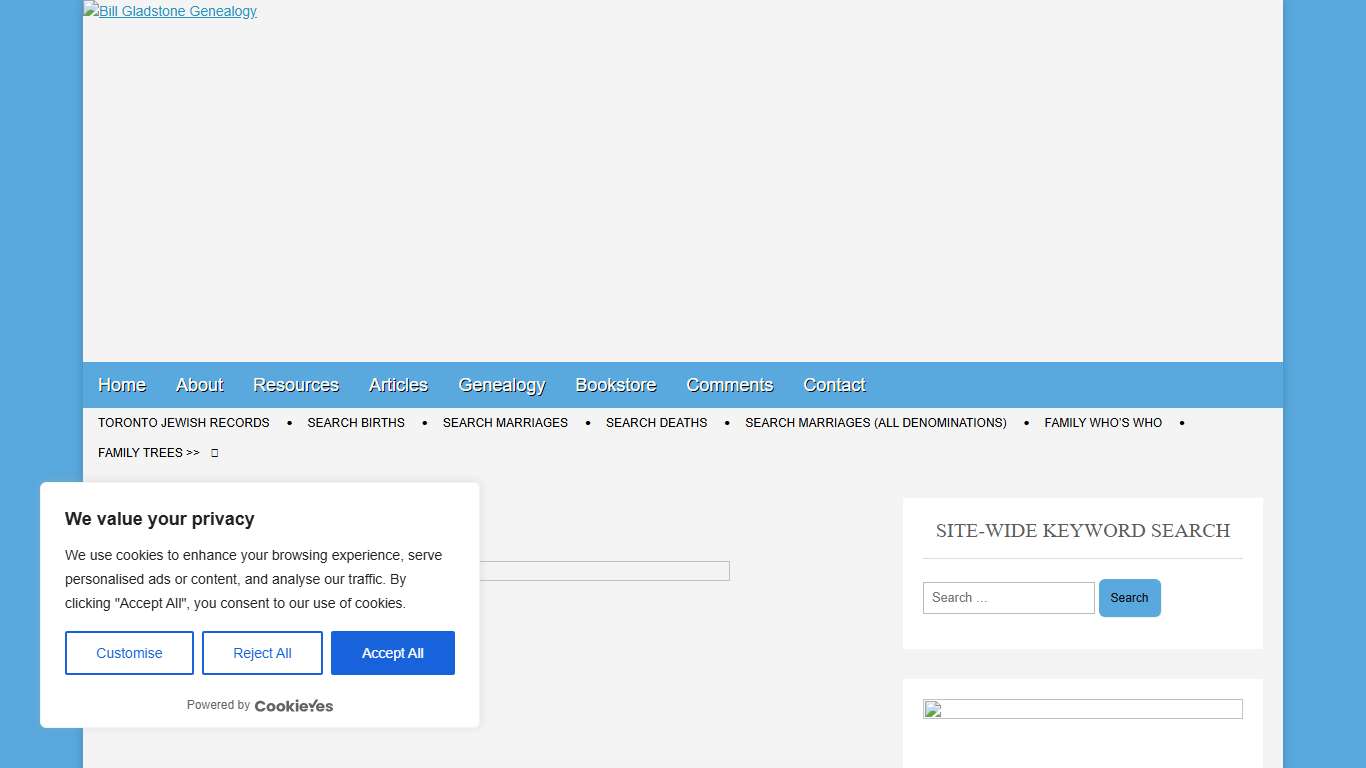The width and height of the screenshot is (1366, 768).
Task: Expand the Genealogy menu
Action: (501, 385)
